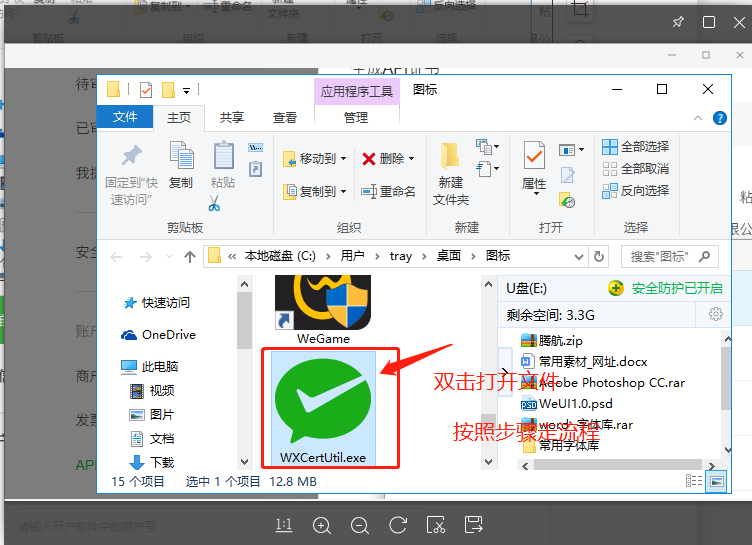The image size is (752, 545).
Task: Click Select all (全部选择)
Action: click(x=635, y=147)
